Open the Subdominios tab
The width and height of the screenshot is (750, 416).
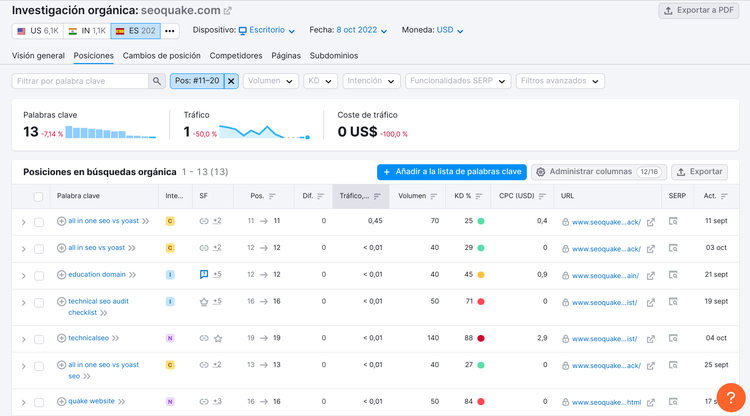point(334,56)
